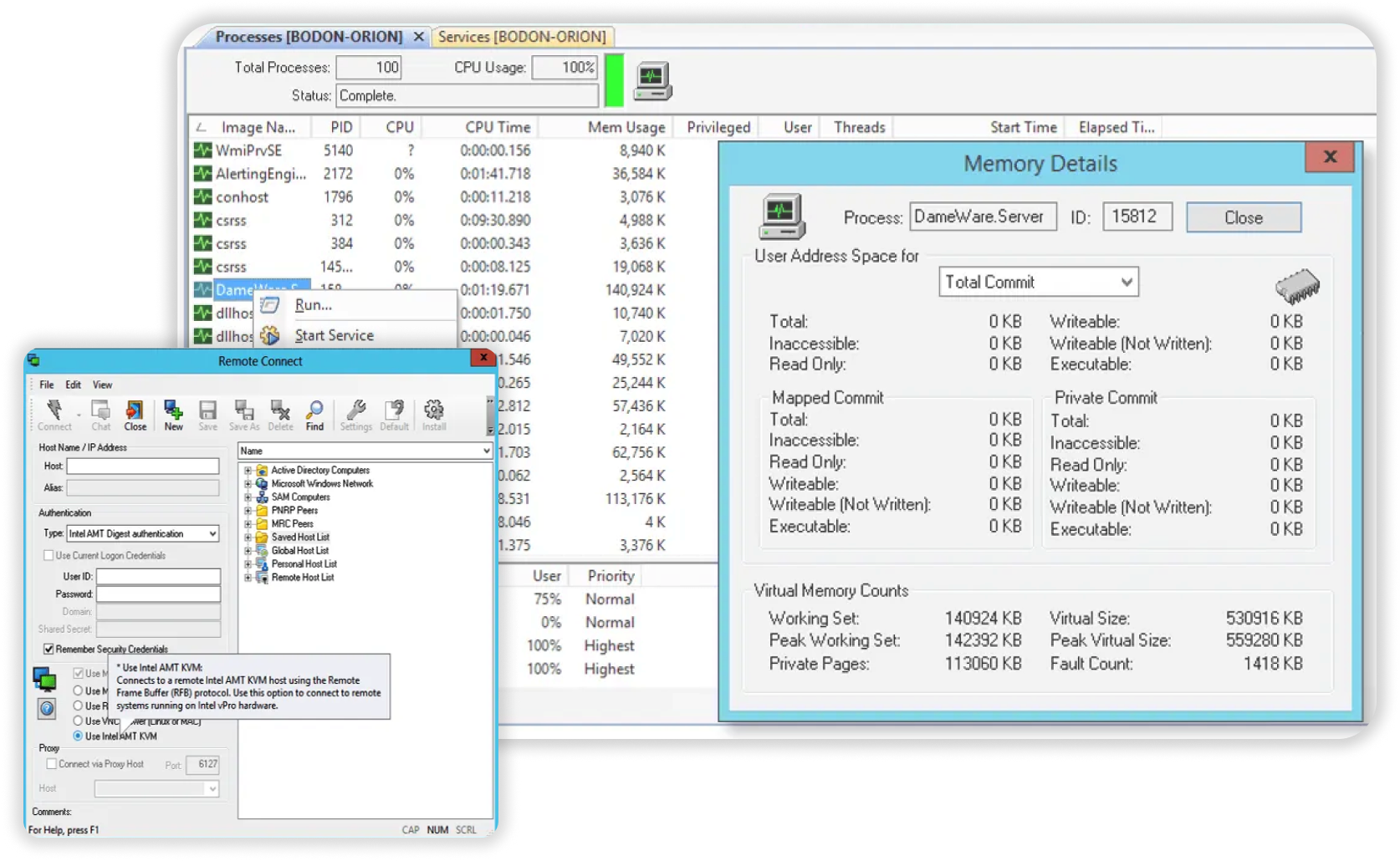
Task: Click the Close door icon in Remote Connect toolbar
Action: 135,410
